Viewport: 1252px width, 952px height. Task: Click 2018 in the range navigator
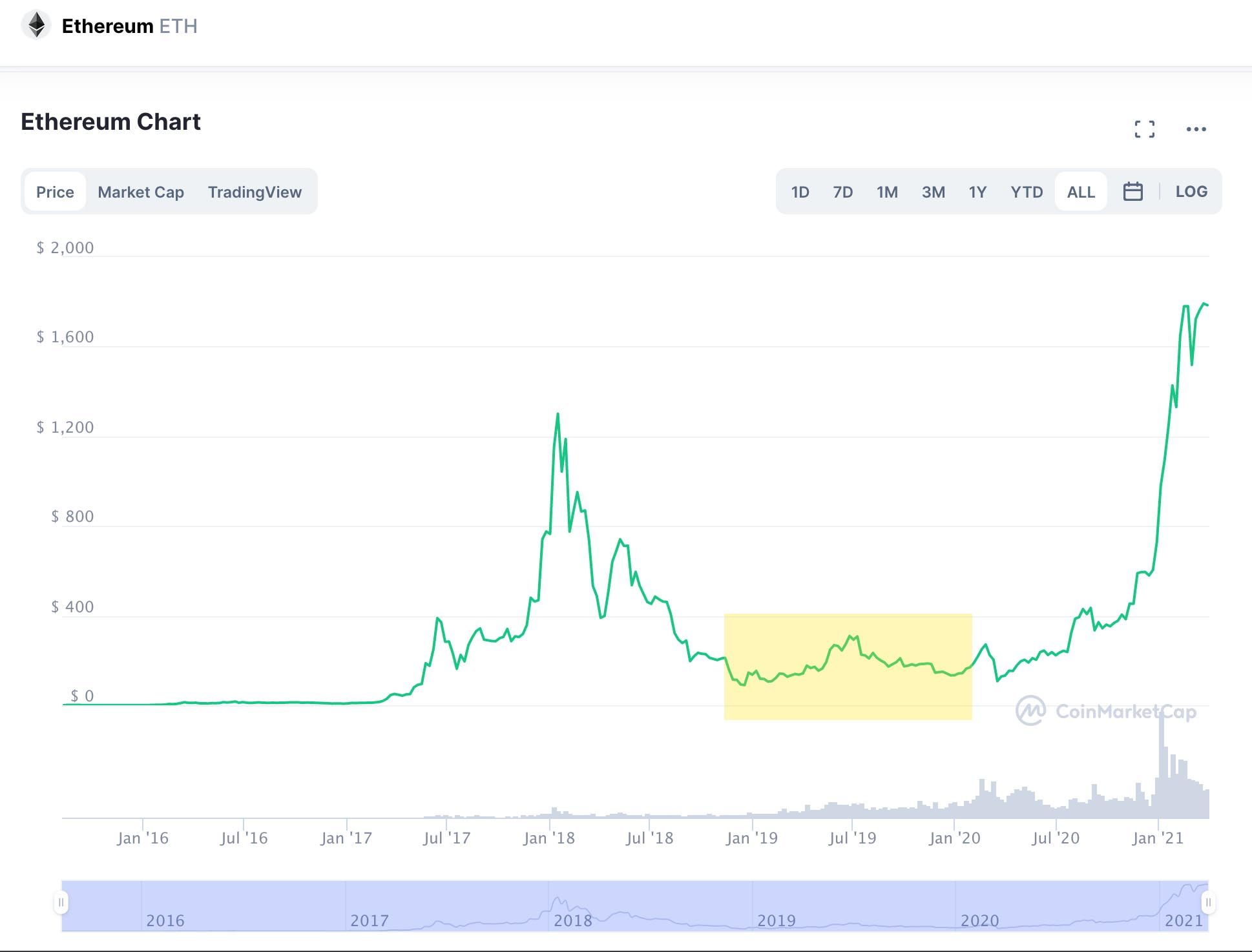573,920
